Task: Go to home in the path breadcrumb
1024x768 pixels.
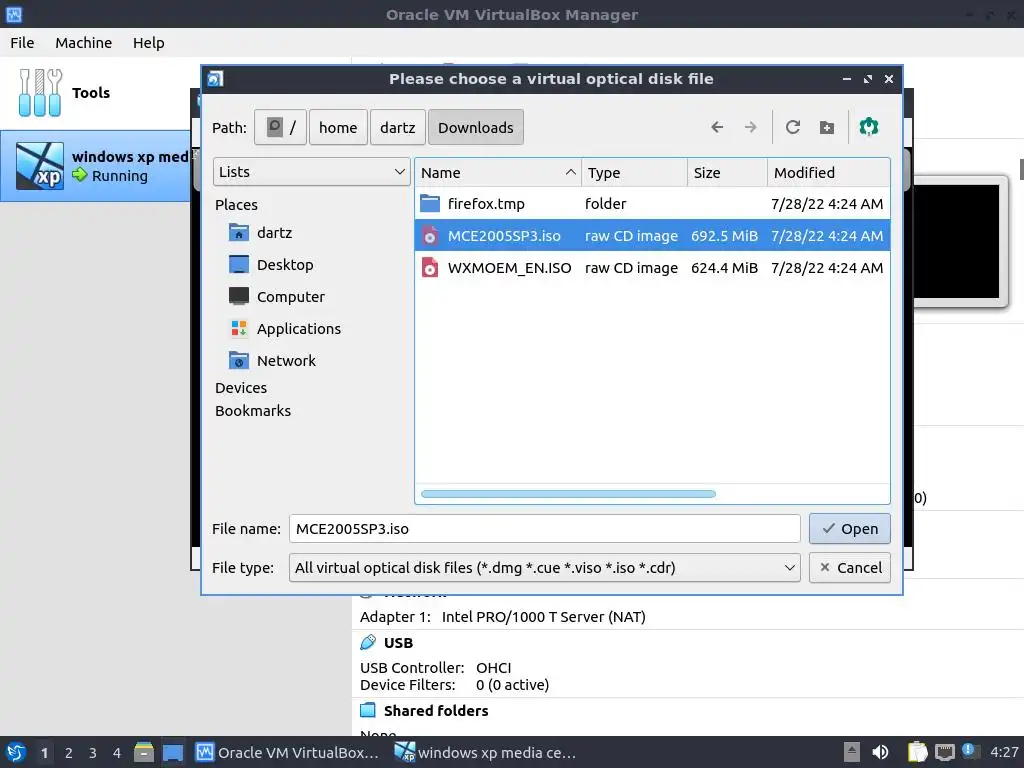Action: click(x=338, y=127)
